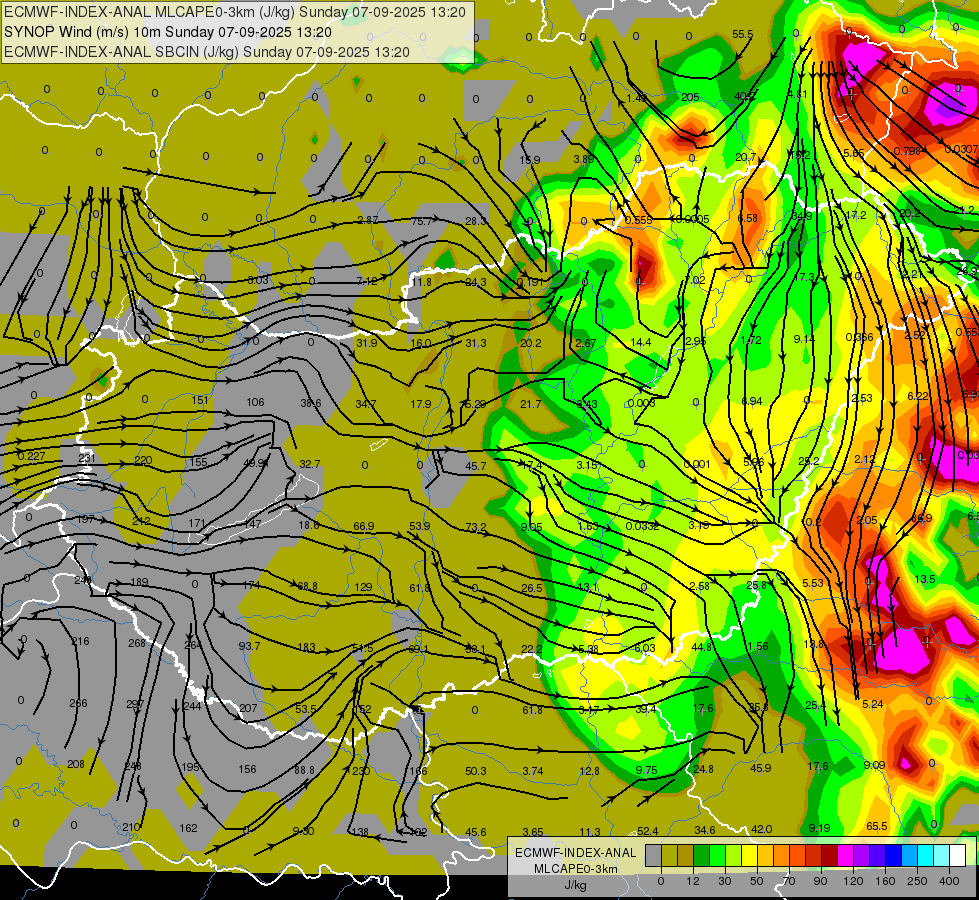Click the dark green legend swatch
This screenshot has height=900, width=979.
click(x=702, y=855)
